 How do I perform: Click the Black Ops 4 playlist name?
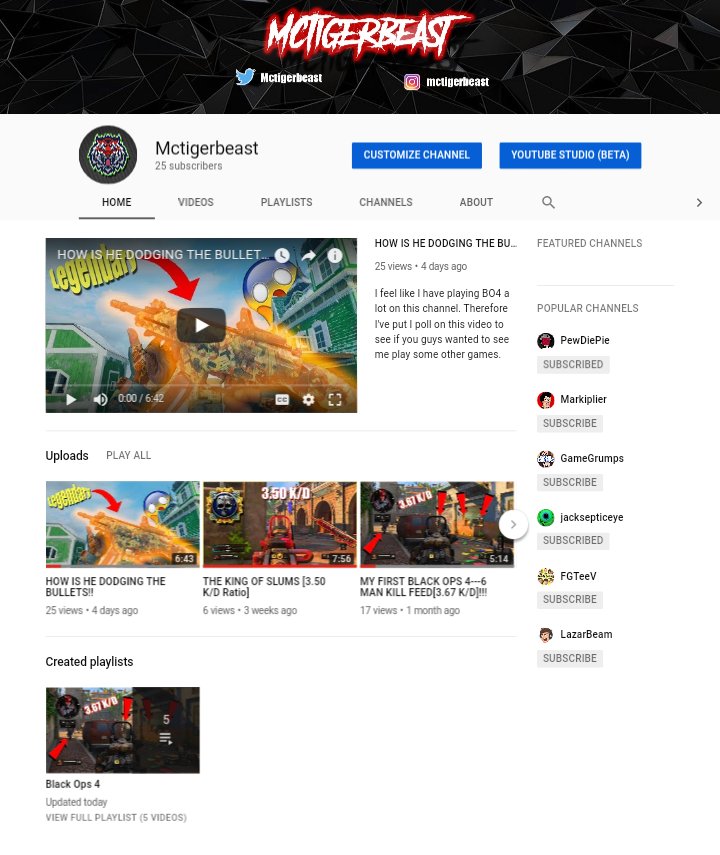(x=73, y=784)
